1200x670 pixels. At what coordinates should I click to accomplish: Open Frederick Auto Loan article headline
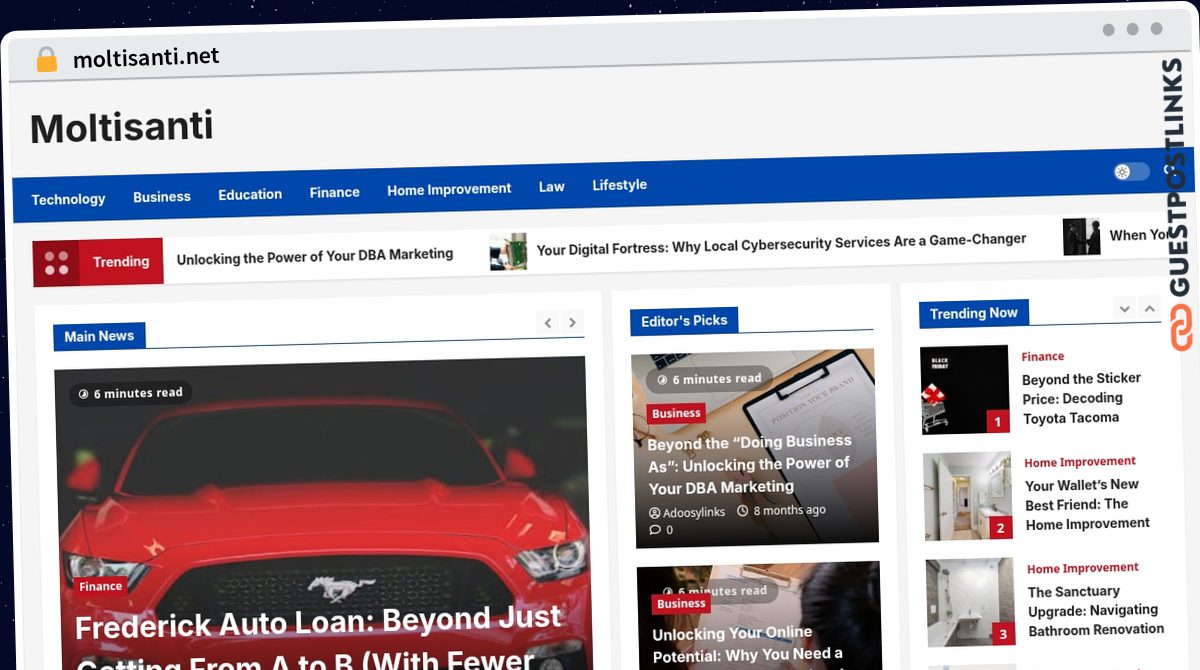pyautogui.click(x=320, y=638)
